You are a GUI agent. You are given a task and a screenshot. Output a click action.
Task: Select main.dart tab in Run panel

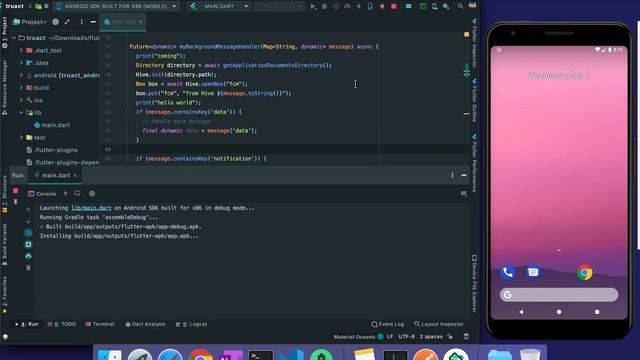[56, 175]
